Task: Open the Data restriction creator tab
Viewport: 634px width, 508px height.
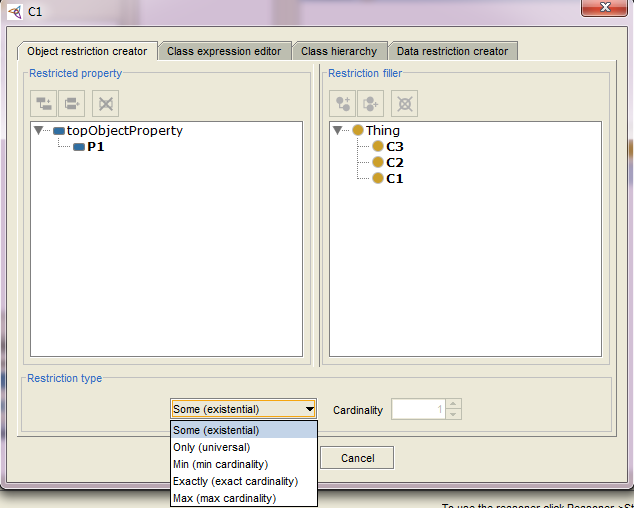Action: tap(452, 51)
